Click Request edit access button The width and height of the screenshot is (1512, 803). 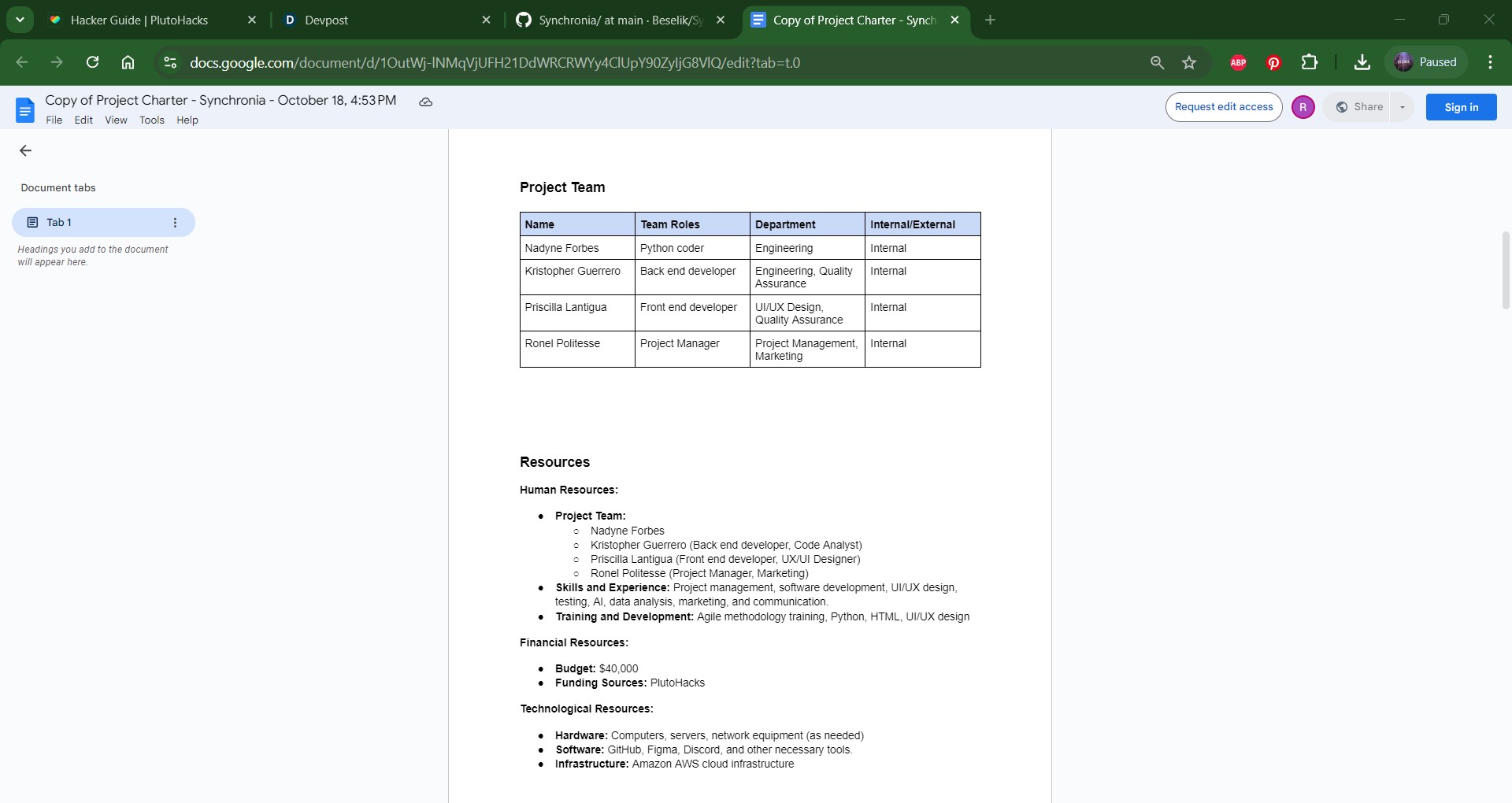(x=1224, y=107)
